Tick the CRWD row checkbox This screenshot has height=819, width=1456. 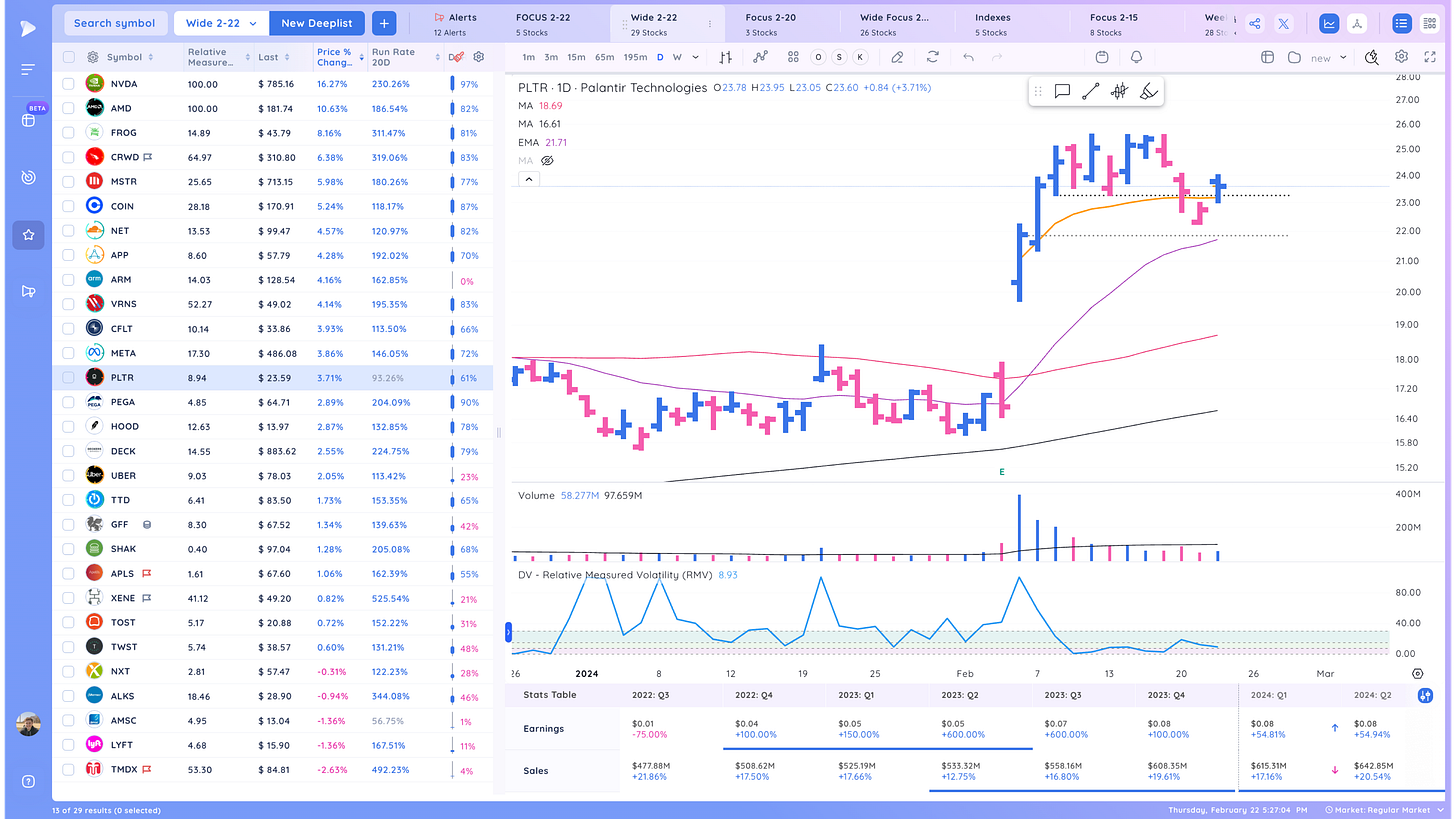tap(68, 157)
